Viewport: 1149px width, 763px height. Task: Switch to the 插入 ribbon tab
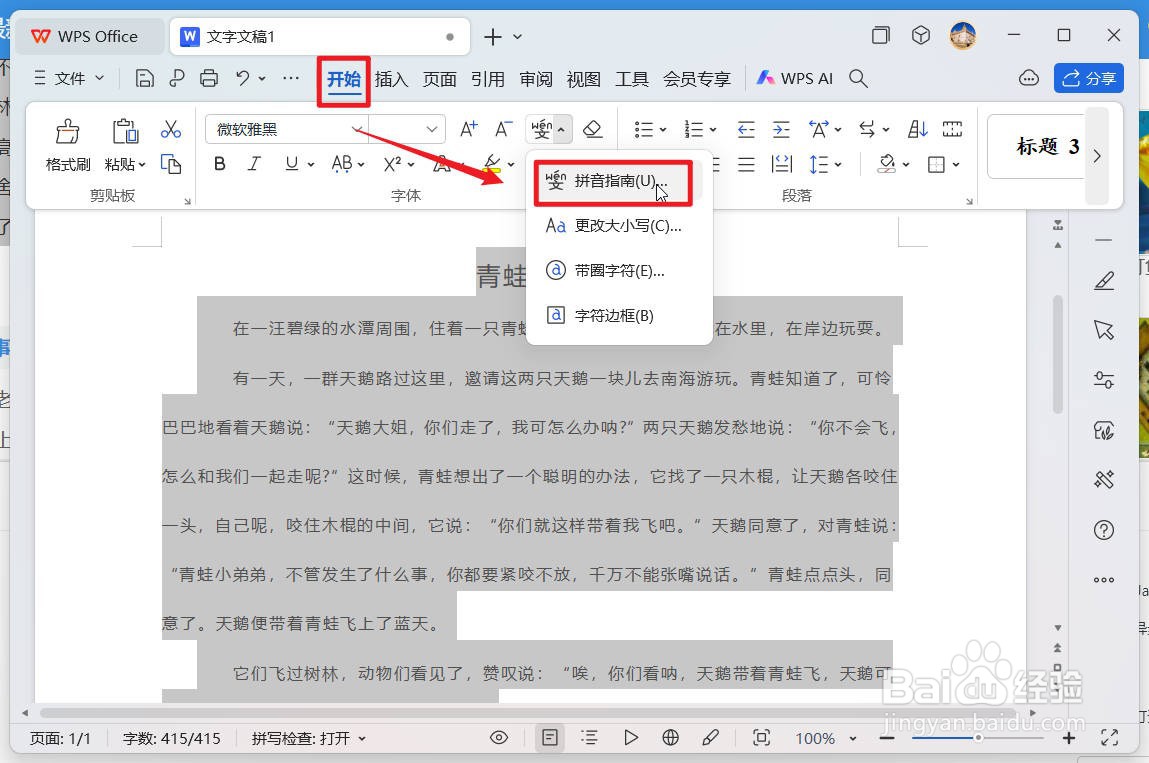pos(391,78)
